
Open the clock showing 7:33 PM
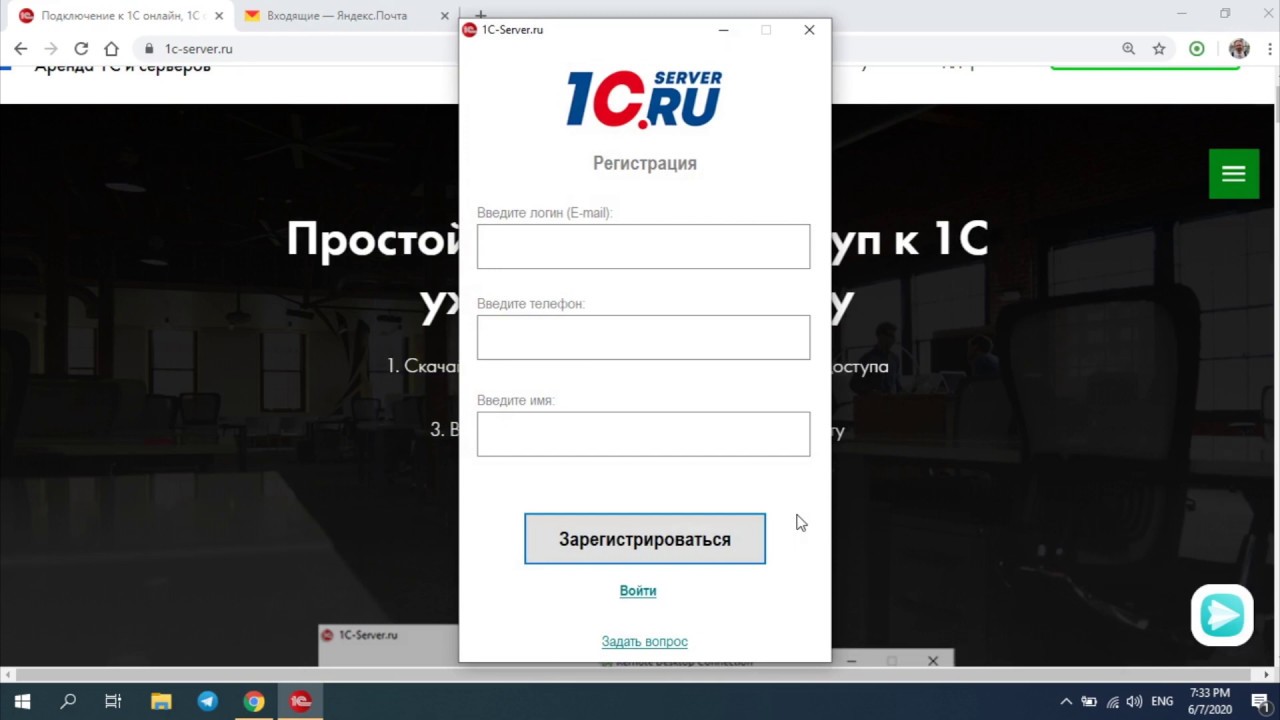click(1210, 701)
